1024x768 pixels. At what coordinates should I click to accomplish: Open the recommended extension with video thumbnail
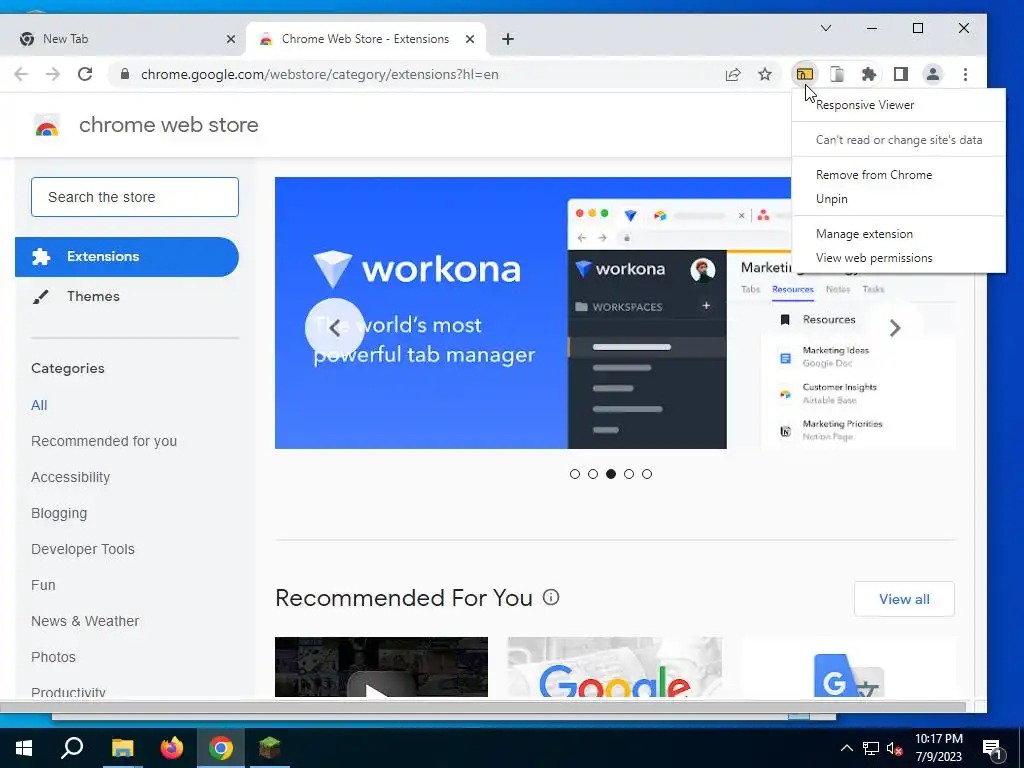point(381,667)
